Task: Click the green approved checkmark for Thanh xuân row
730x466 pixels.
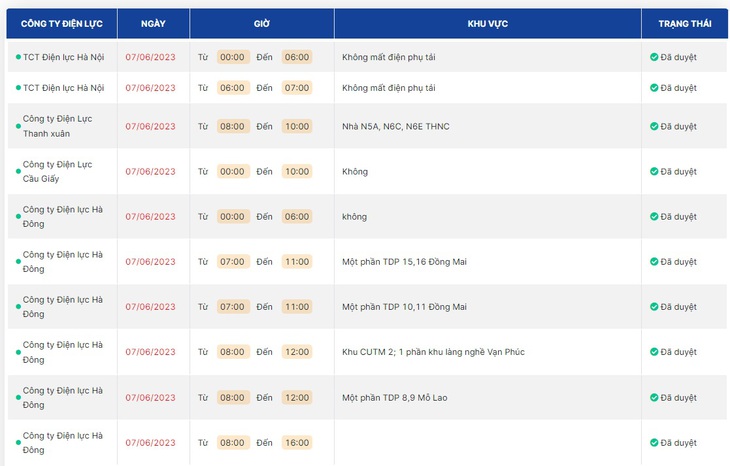Action: click(x=654, y=127)
